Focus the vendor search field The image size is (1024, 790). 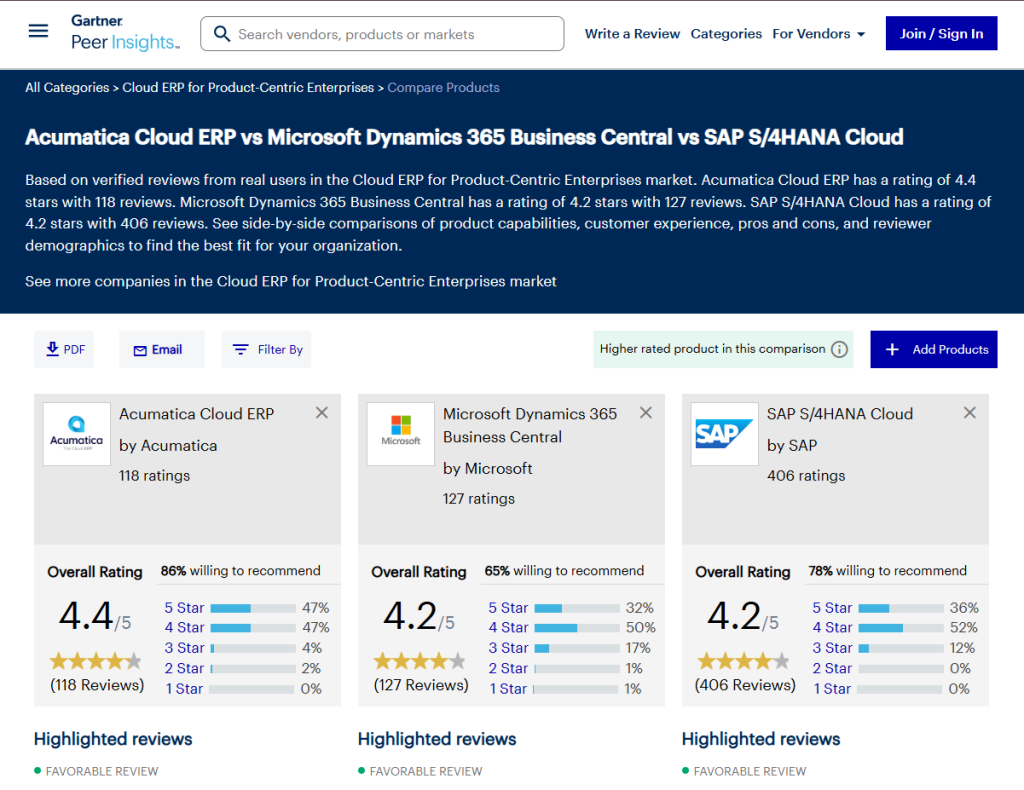coord(382,34)
